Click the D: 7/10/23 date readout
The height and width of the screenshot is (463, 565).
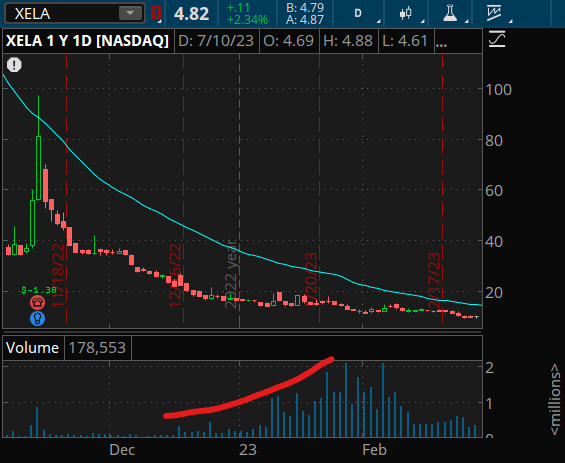coord(216,41)
